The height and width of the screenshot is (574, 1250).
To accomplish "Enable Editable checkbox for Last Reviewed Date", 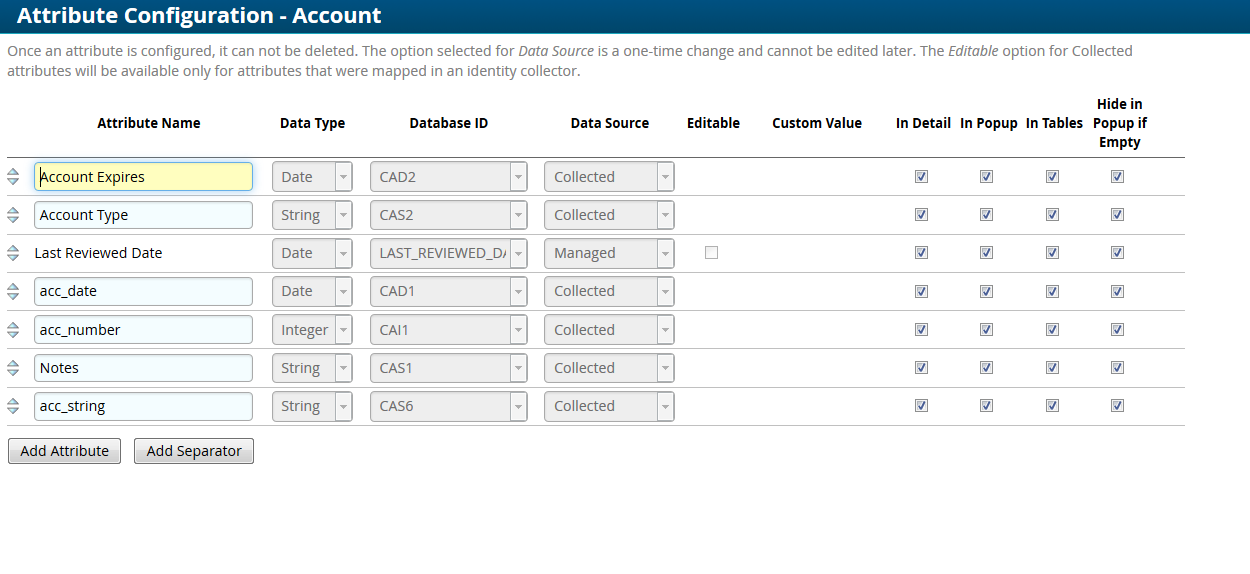I will point(711,253).
